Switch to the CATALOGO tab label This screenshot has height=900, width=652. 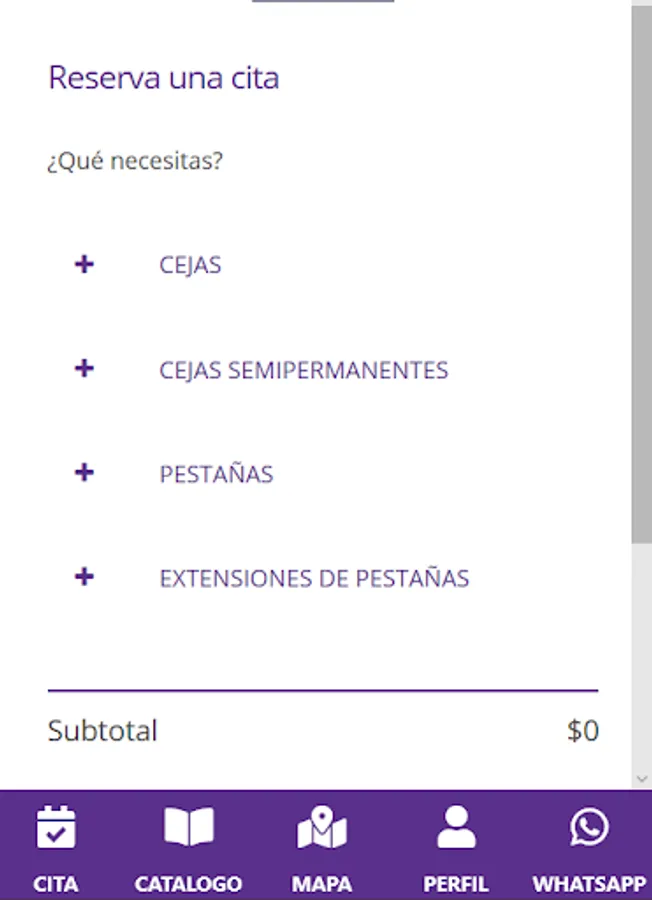point(188,884)
